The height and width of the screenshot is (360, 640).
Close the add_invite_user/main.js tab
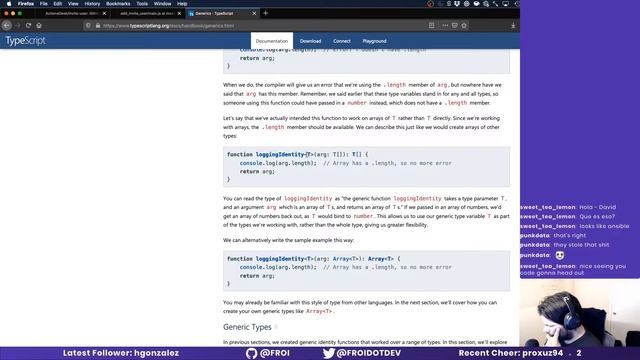click(x=179, y=13)
